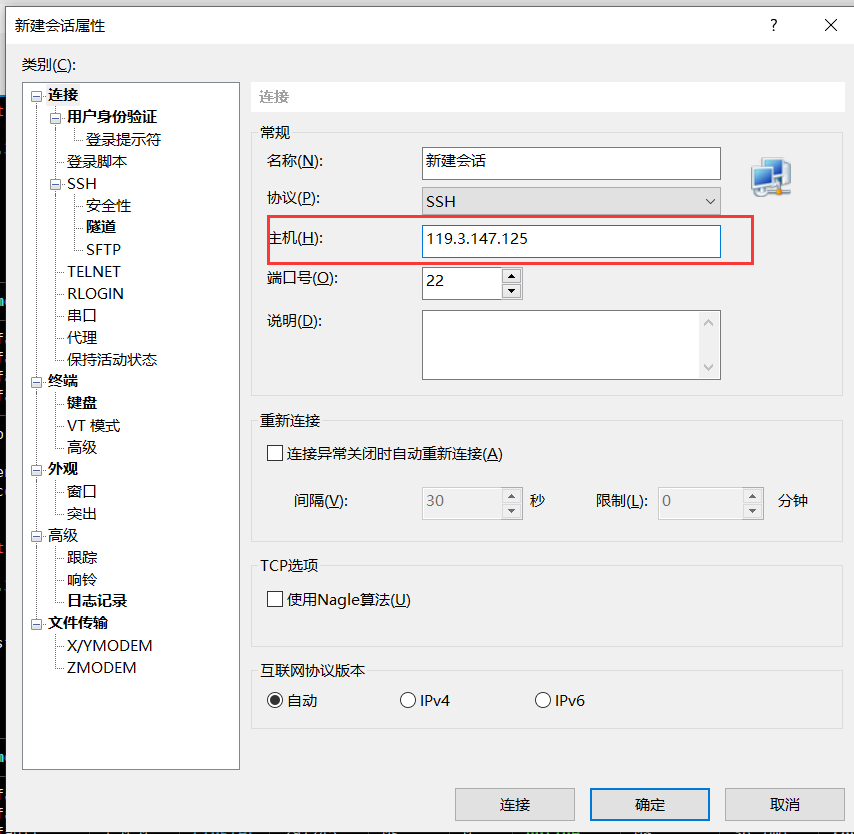Screen dimensions: 854x834
Task: Select 窗口 in the tree
Action: 82,491
